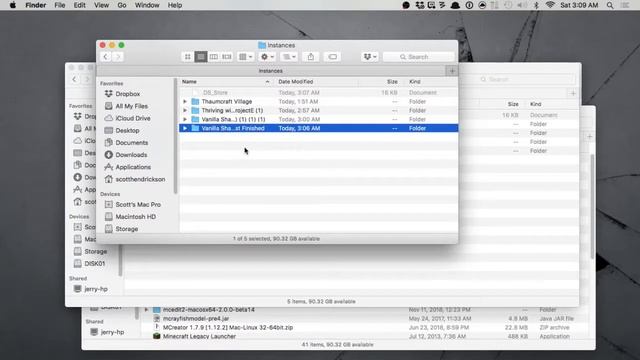Click the rear window right scrollbar
The width and height of the screenshot is (640, 360).
[592, 206]
